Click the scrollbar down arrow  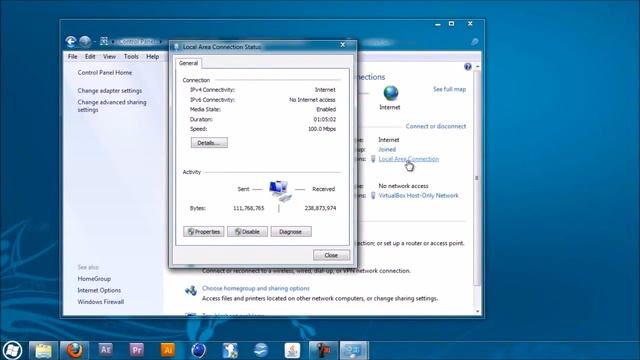[478, 311]
